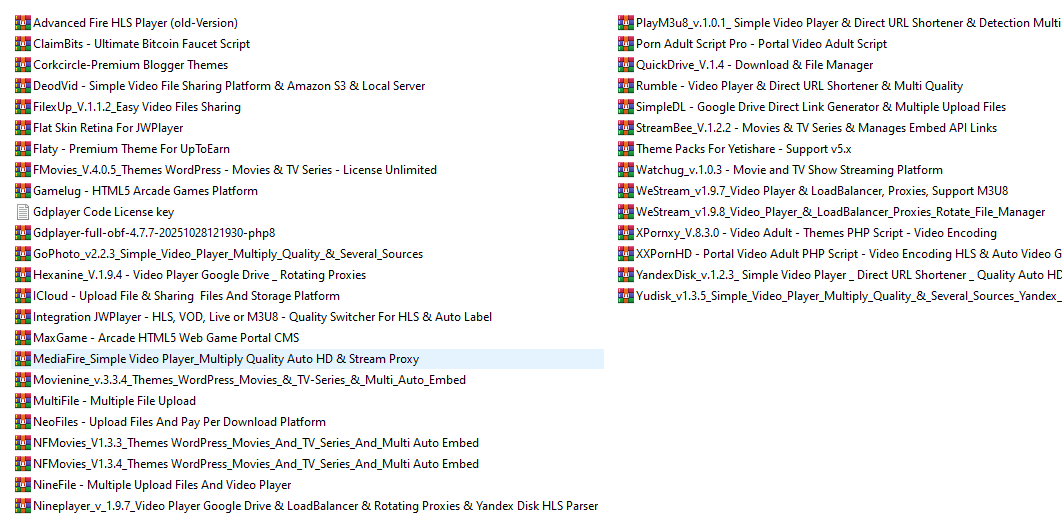
Task: Select 'Gamelug - HTML5 Arcade Games Platform' name
Action: click(146, 191)
